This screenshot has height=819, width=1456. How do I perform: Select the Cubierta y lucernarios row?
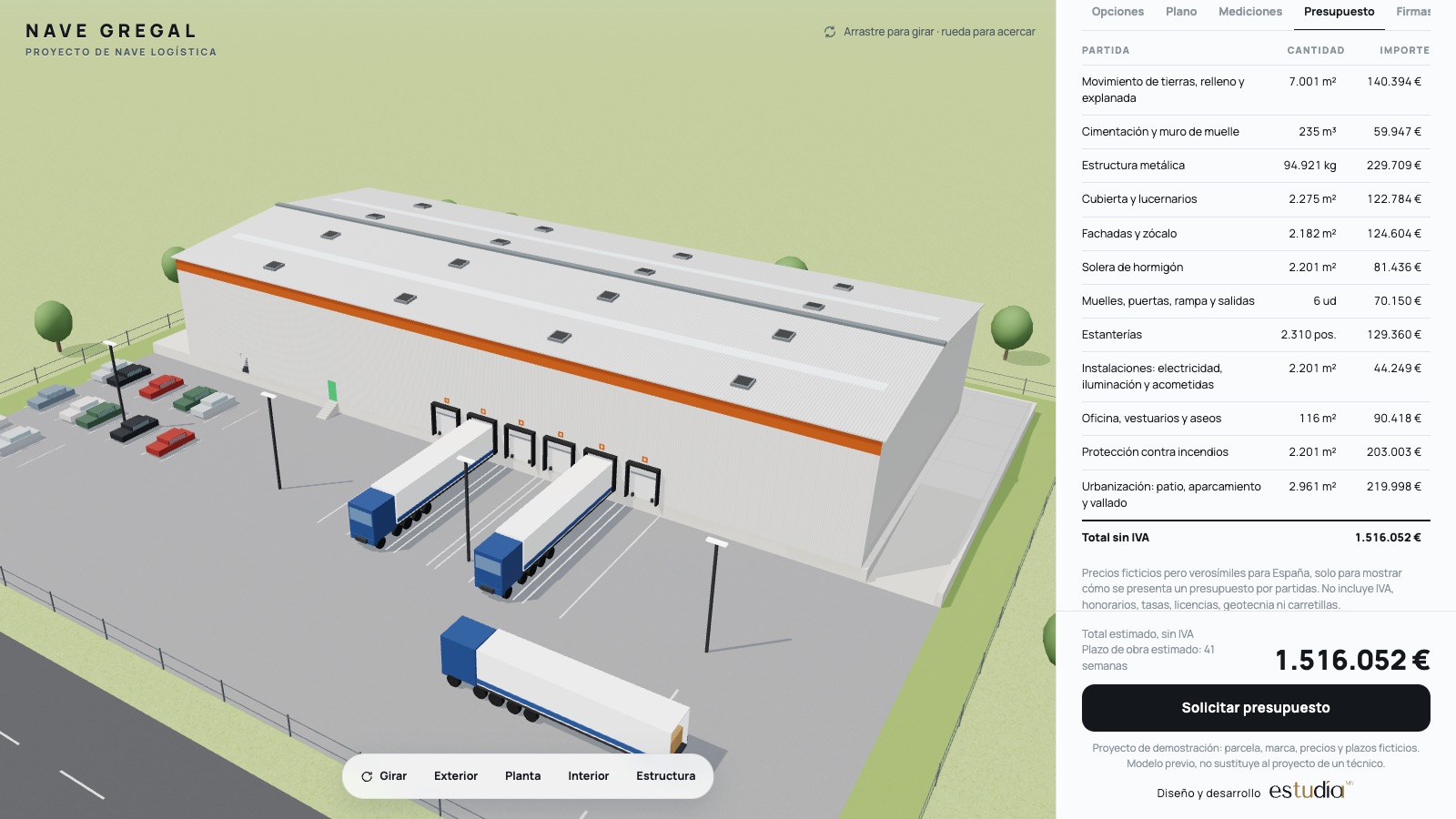pyautogui.click(x=1256, y=199)
